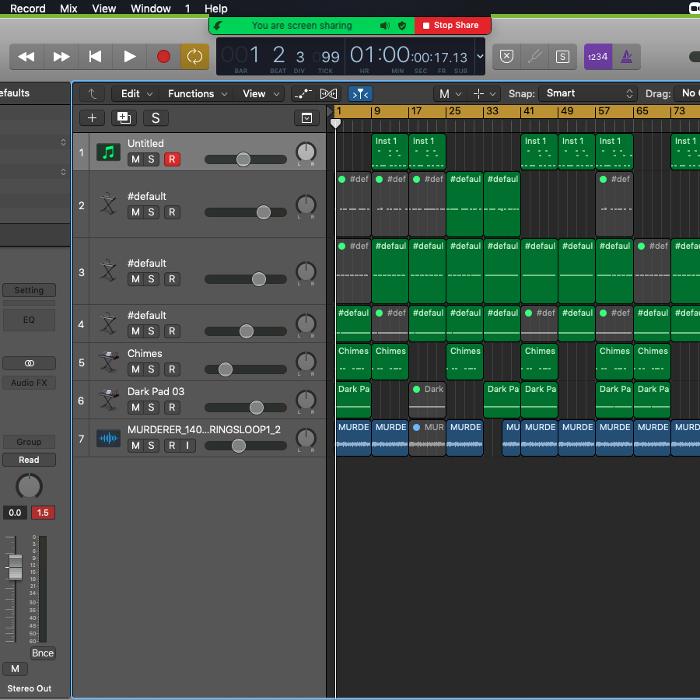This screenshot has height=700, width=700.
Task: Disable record arm on Untitled track
Action: [172, 159]
